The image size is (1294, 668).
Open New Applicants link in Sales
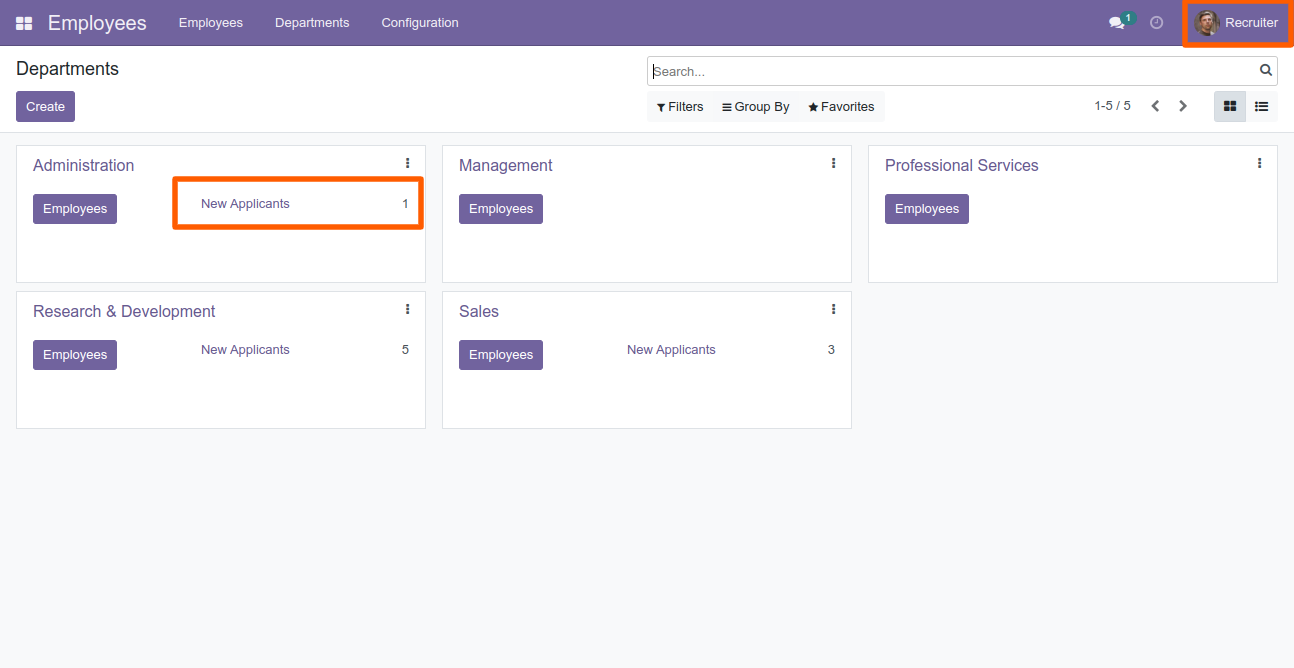[671, 350]
